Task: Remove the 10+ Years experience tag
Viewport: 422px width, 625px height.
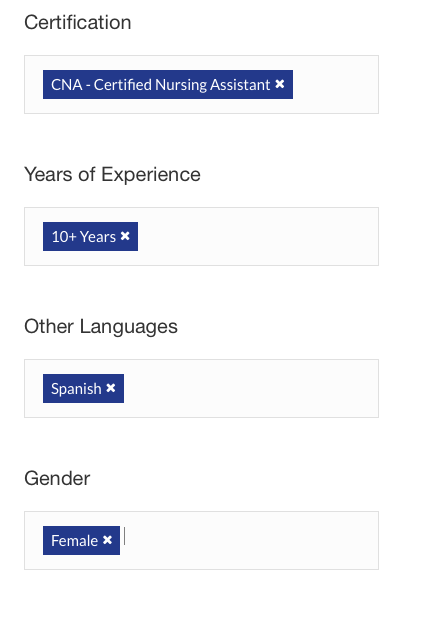Action: pyautogui.click(x=125, y=236)
